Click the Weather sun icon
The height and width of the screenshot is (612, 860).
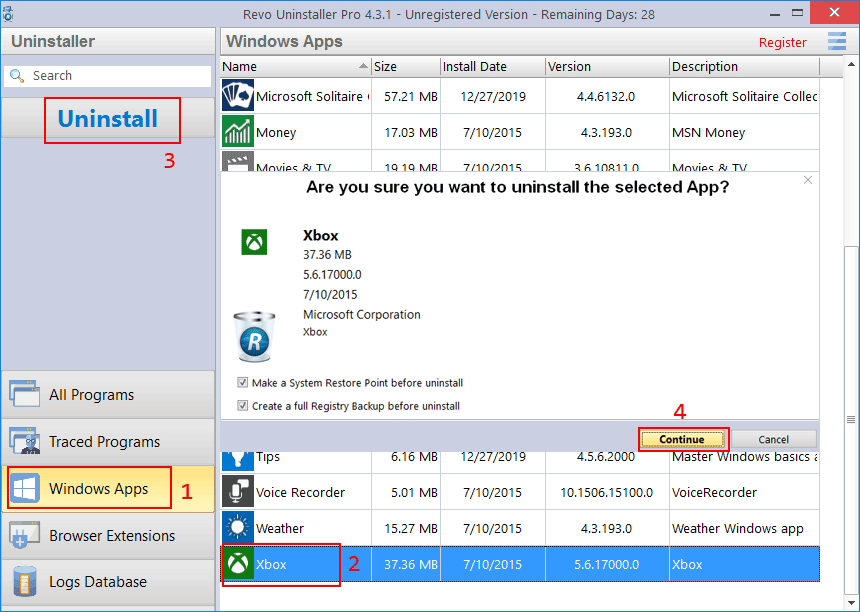237,528
